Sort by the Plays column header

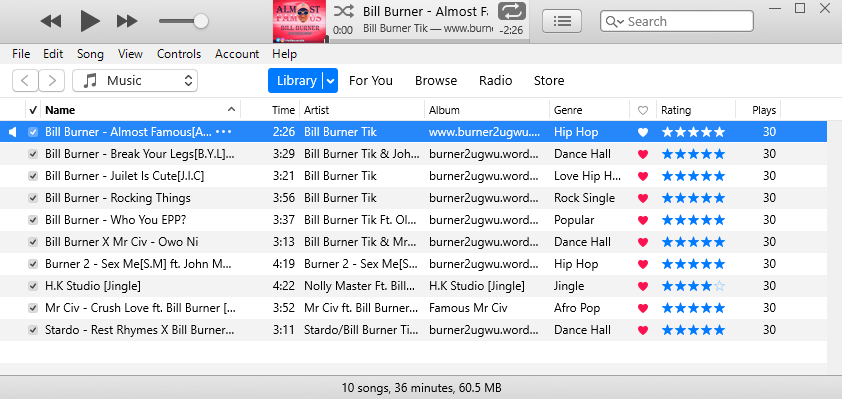(x=758, y=110)
